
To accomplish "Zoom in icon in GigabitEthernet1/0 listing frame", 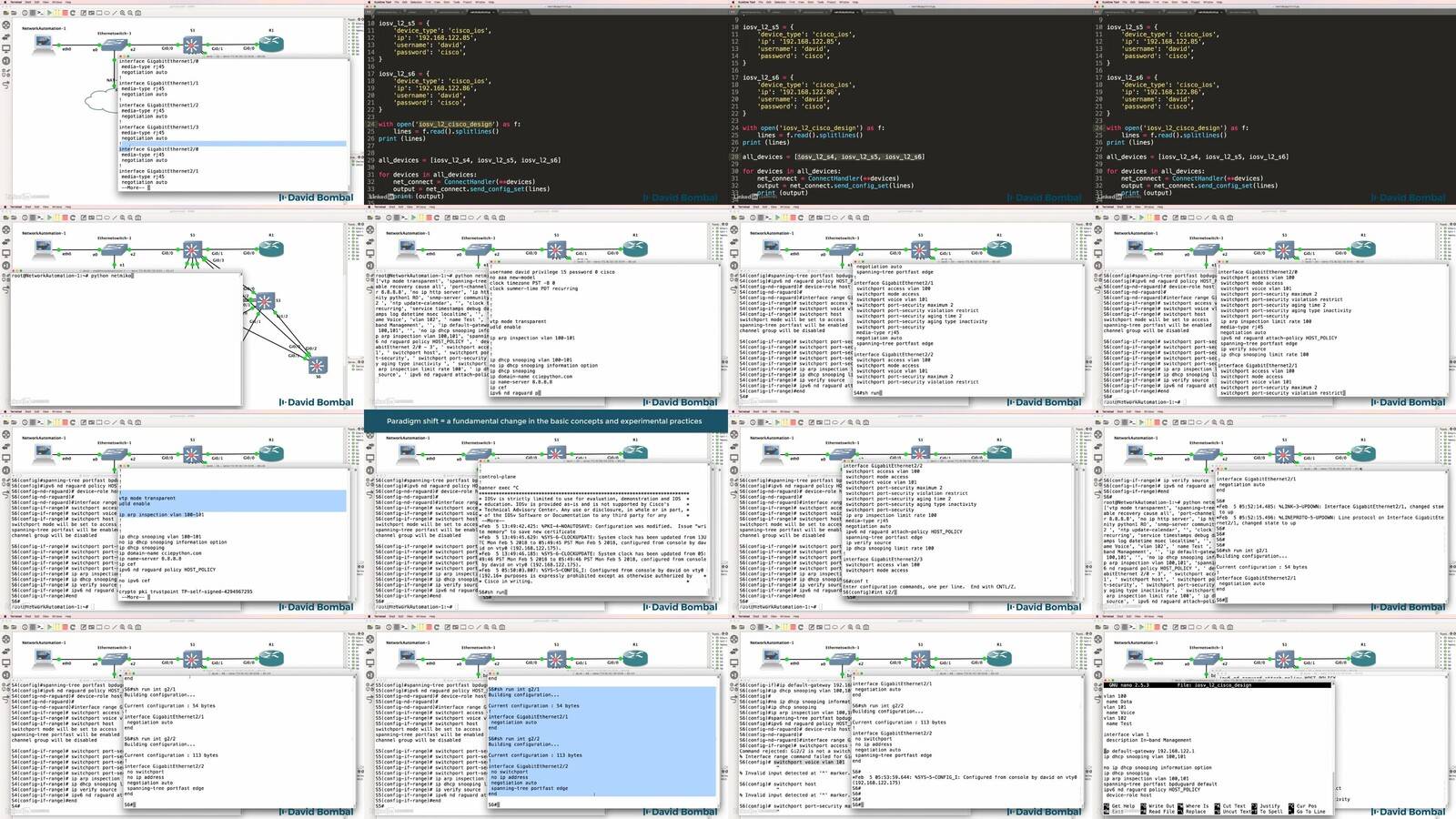I will pyautogui.click(x=122, y=13).
